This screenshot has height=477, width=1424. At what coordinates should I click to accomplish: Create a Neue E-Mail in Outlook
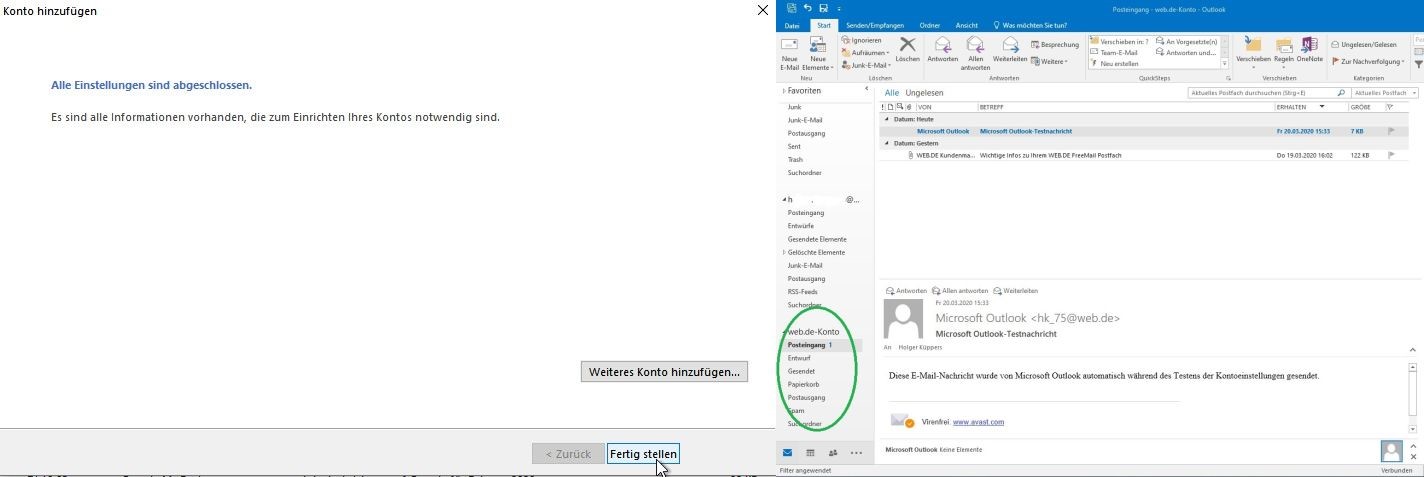pos(790,53)
